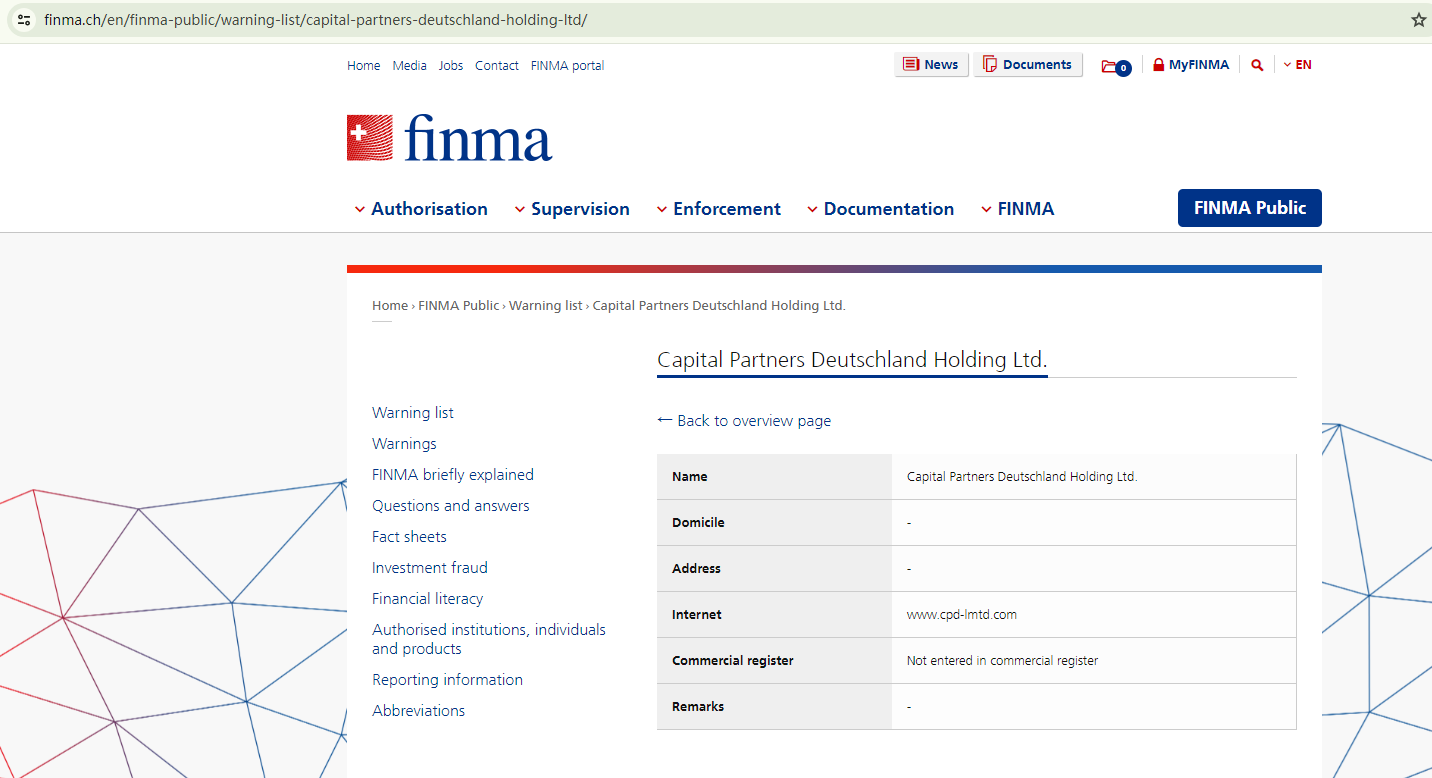Open Investment fraud sidebar link

pyautogui.click(x=430, y=568)
